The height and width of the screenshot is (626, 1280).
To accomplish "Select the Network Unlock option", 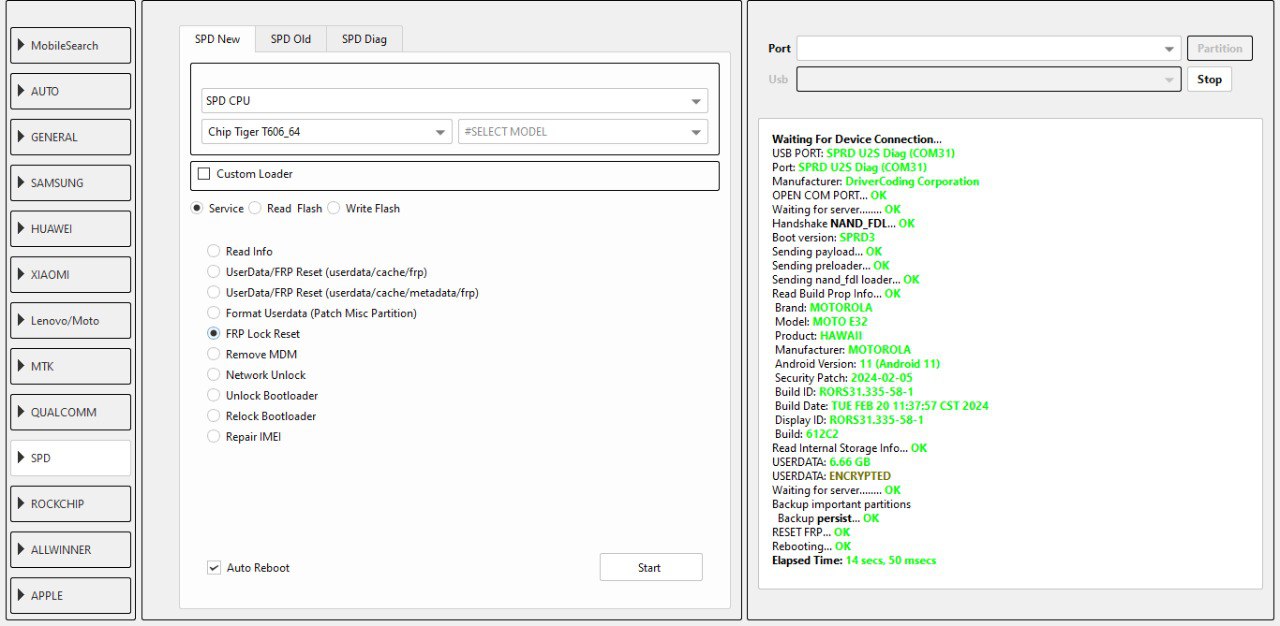I will (256, 375).
